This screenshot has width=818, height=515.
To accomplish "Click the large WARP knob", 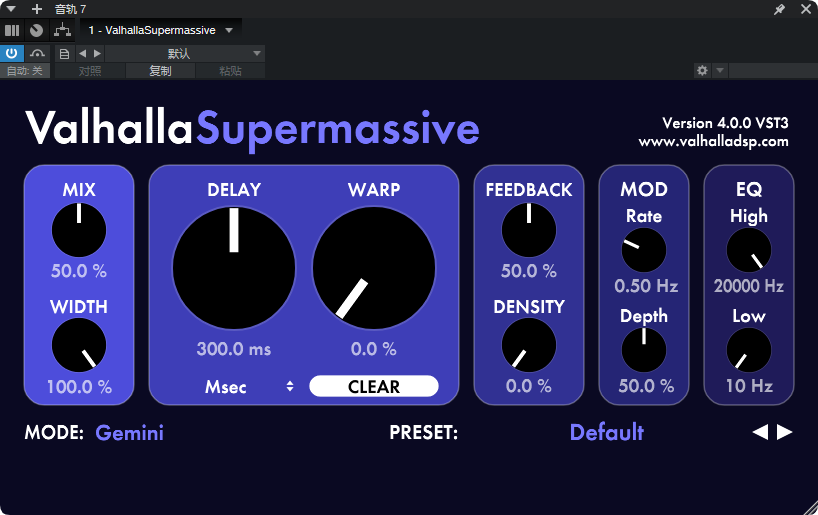I will (x=374, y=268).
